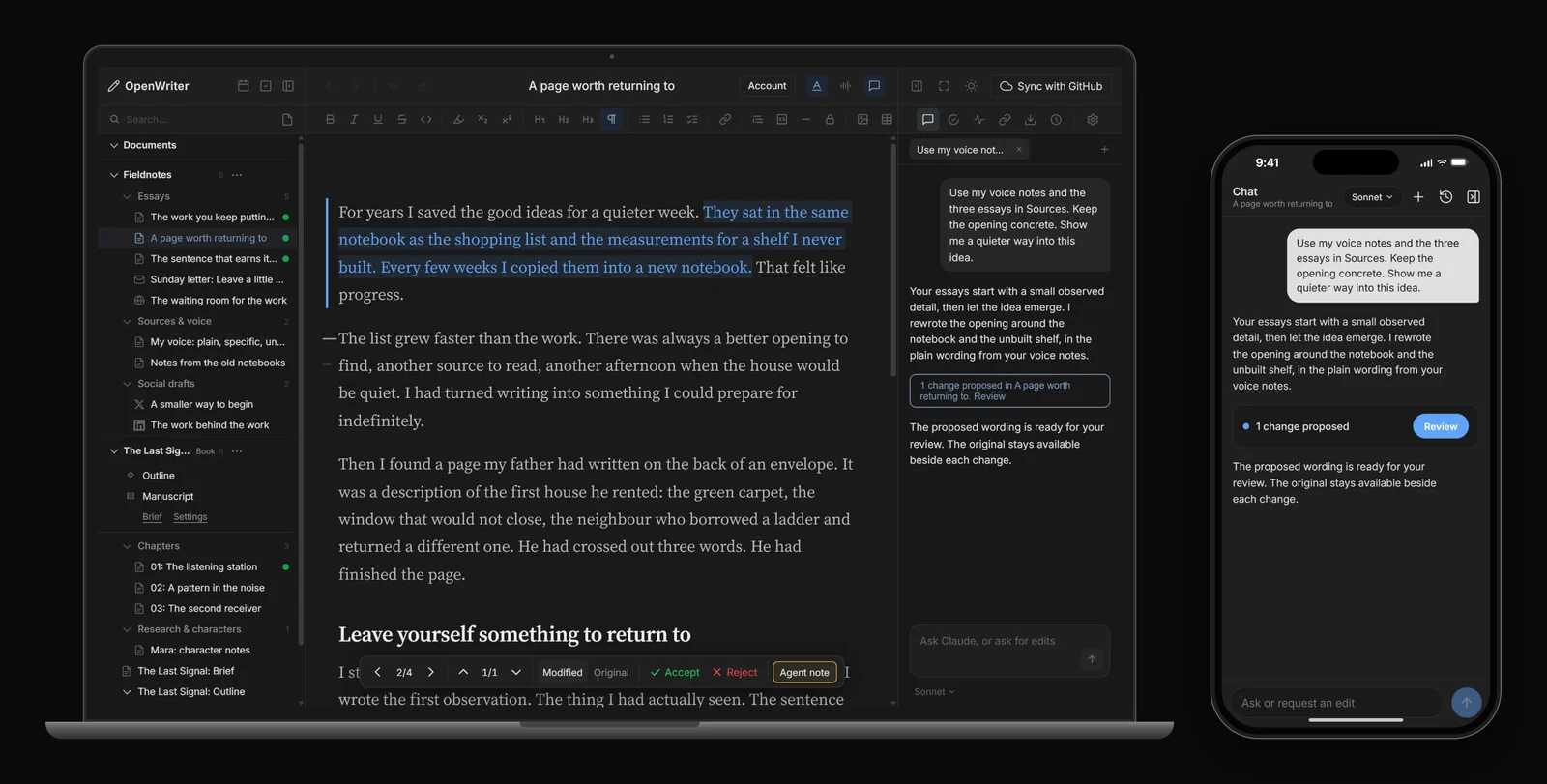This screenshot has width=1547, height=784.
Task: Focus the sidebar Search field
Action: click(x=191, y=120)
